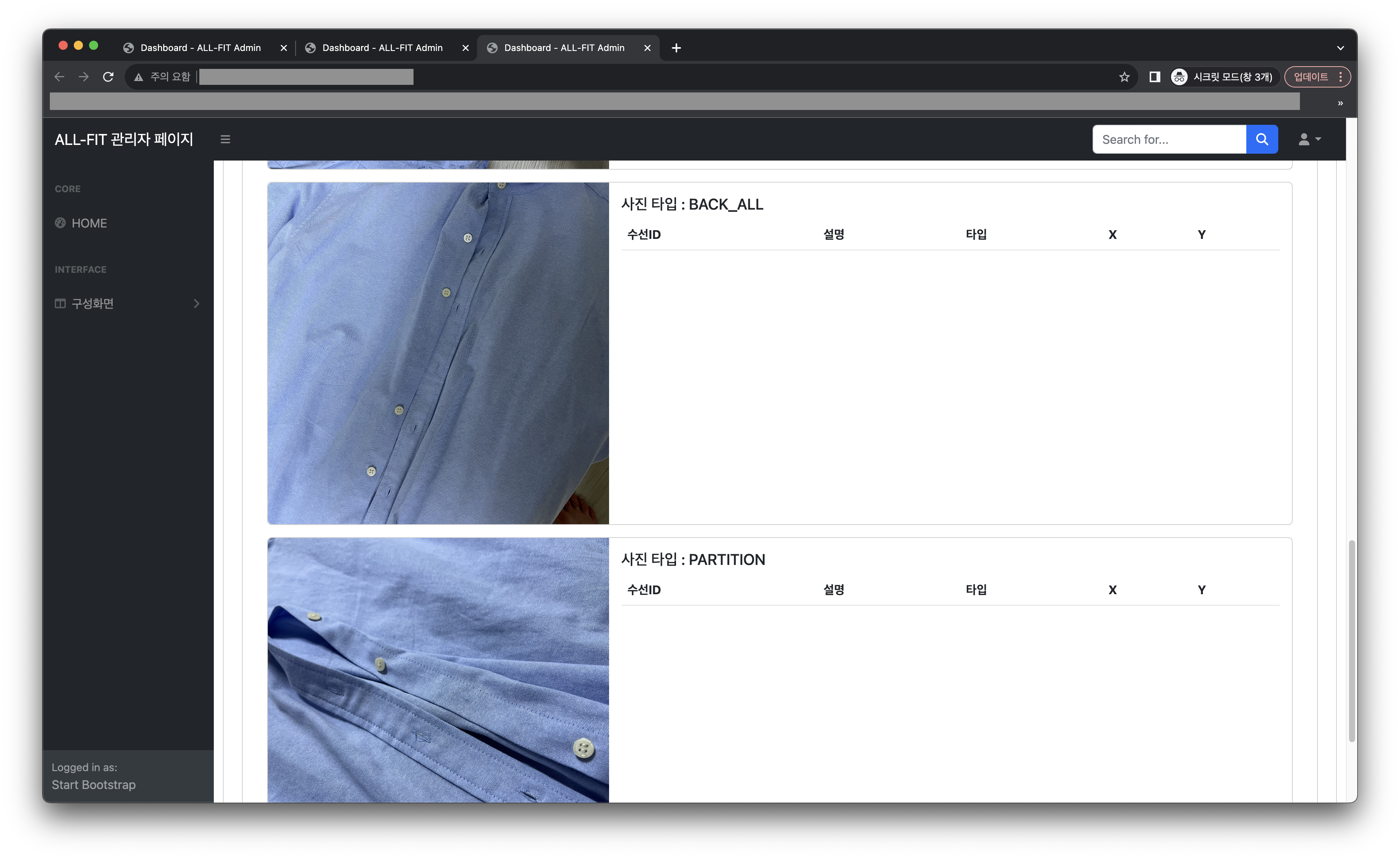Click the HOME sidebar item
This screenshot has height=859, width=1400.
pyautogui.click(x=89, y=223)
